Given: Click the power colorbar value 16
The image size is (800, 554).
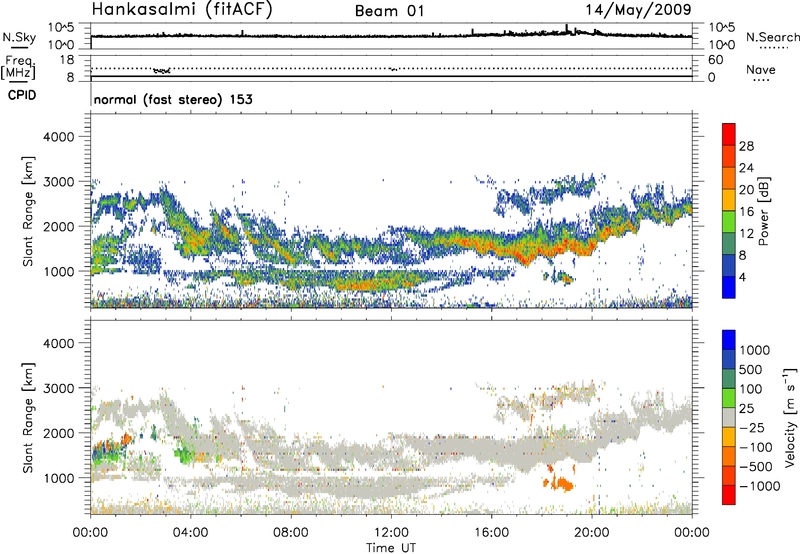Looking at the screenshot, I should click(746, 212).
